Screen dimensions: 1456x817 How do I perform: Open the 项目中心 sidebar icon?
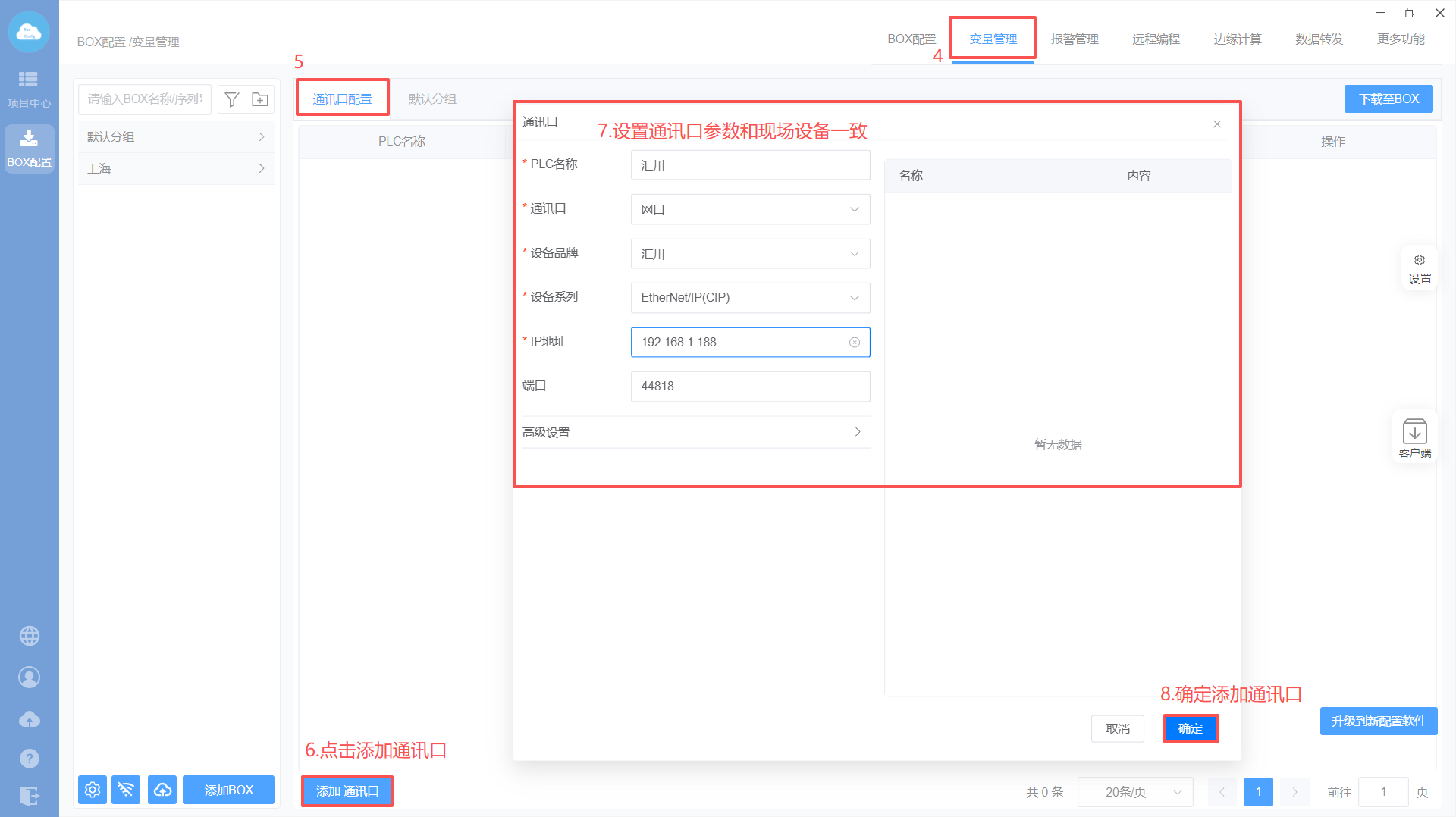pos(29,89)
